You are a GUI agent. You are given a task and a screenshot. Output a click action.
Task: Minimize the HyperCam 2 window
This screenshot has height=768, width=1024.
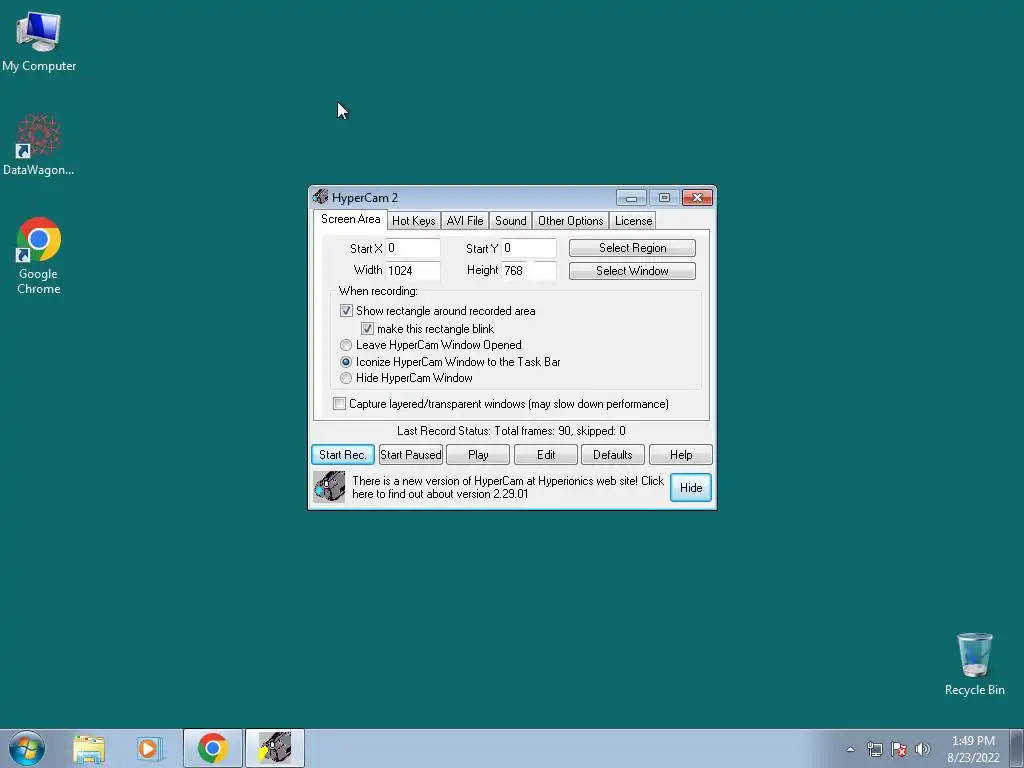click(632, 197)
